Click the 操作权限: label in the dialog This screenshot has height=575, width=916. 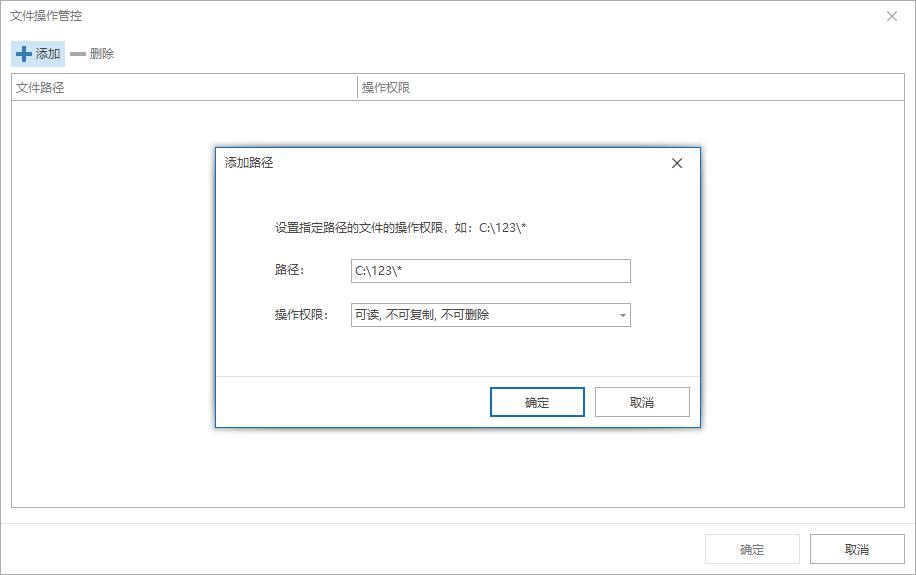coord(301,315)
